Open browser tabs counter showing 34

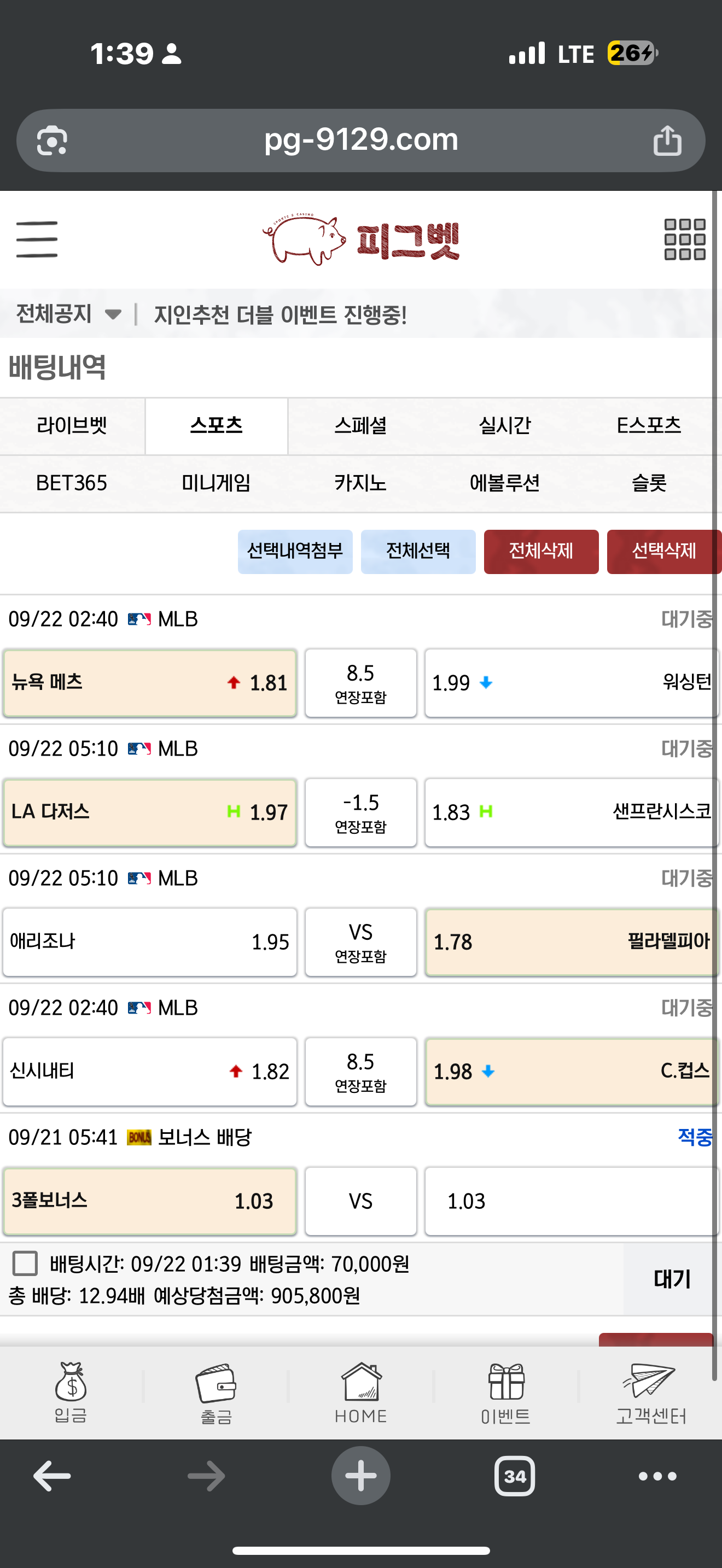pos(514,1476)
